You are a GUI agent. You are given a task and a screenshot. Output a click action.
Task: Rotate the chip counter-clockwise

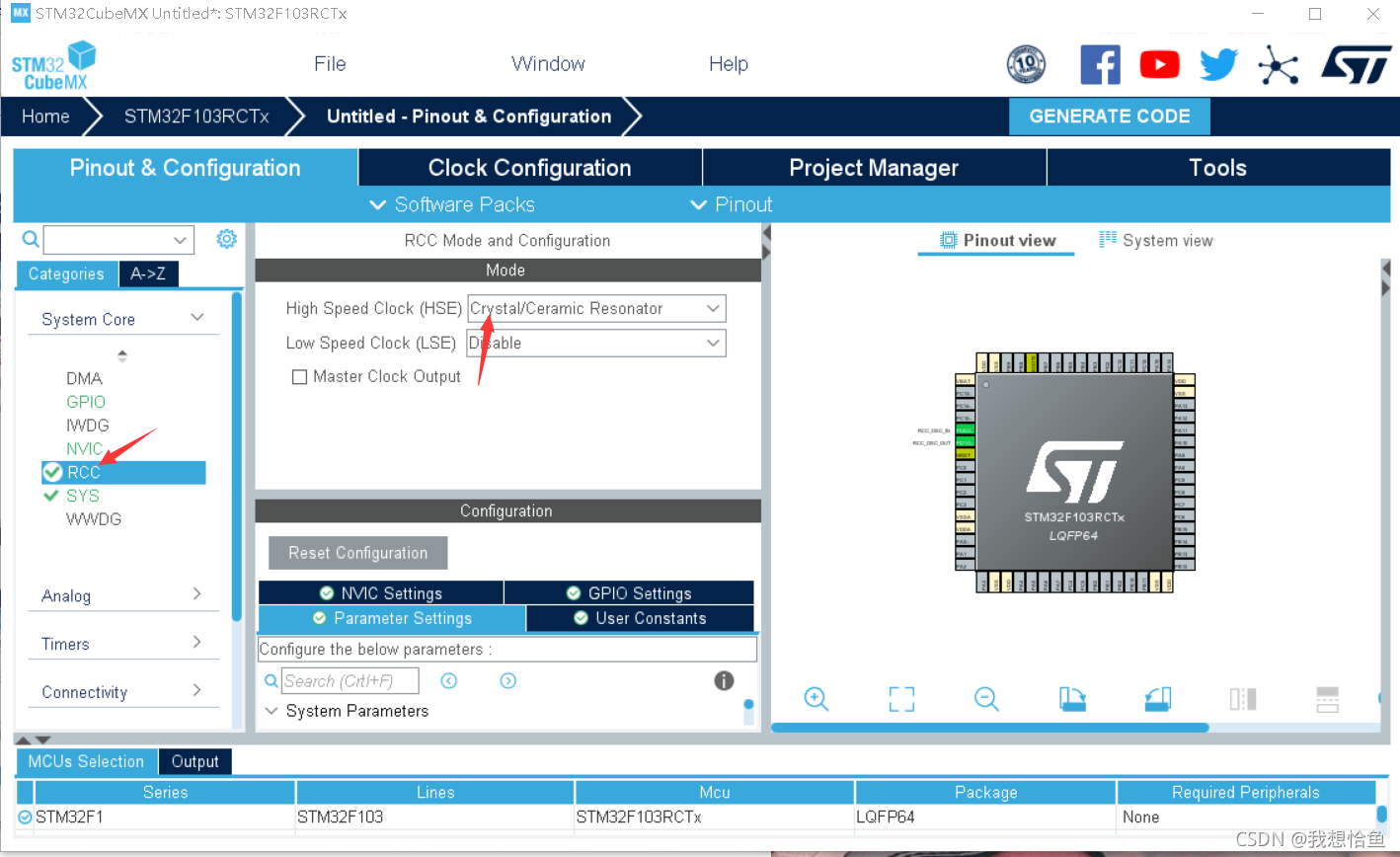coord(1158,699)
